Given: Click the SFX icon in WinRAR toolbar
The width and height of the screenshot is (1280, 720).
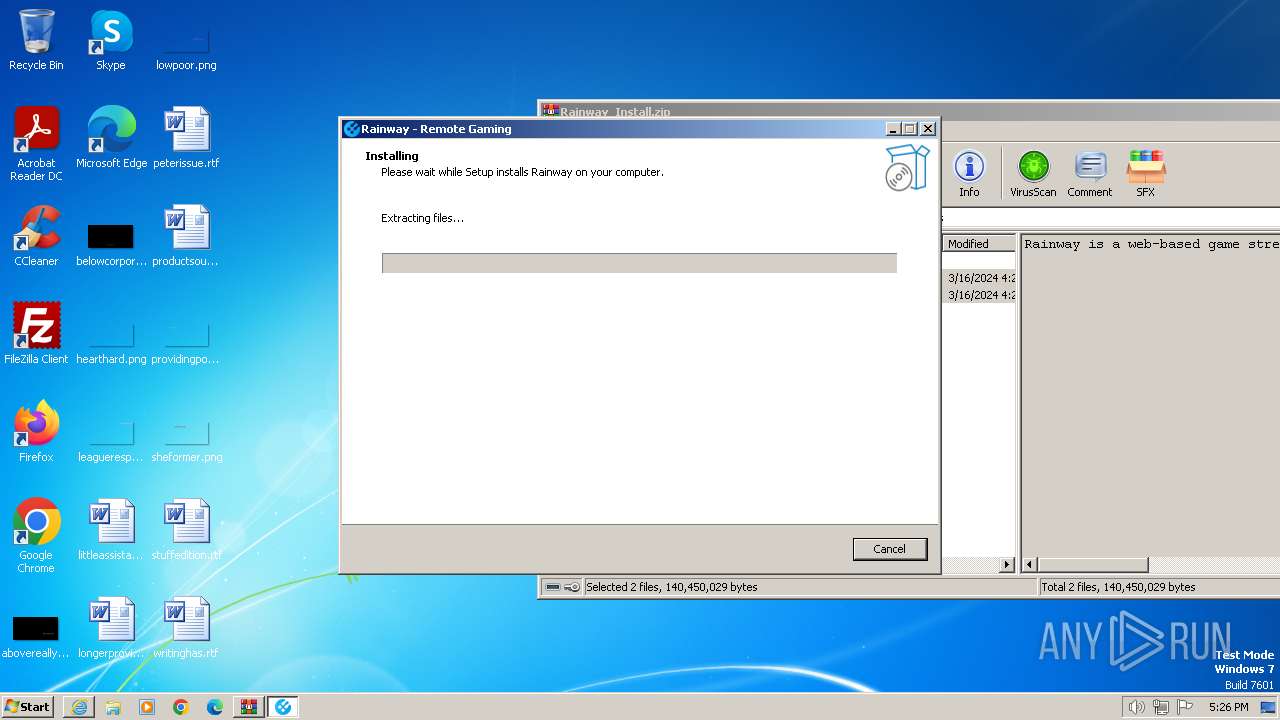Looking at the screenshot, I should [x=1145, y=174].
